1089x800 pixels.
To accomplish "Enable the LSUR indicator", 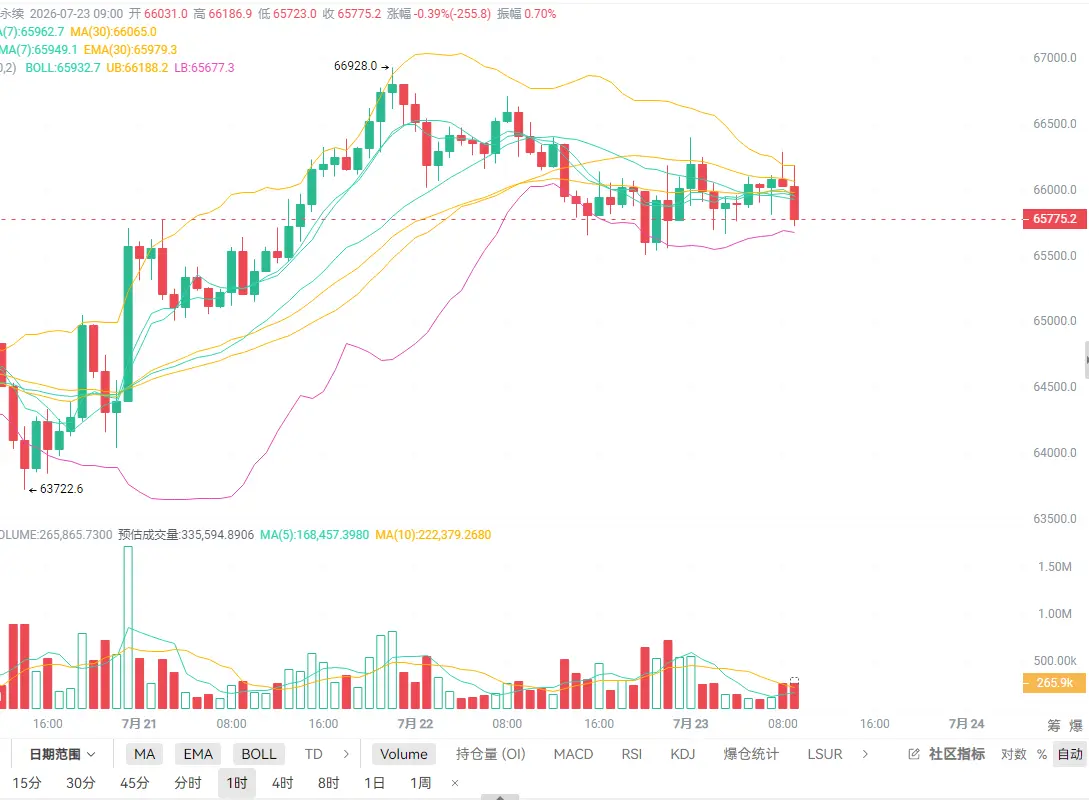I will 824,754.
